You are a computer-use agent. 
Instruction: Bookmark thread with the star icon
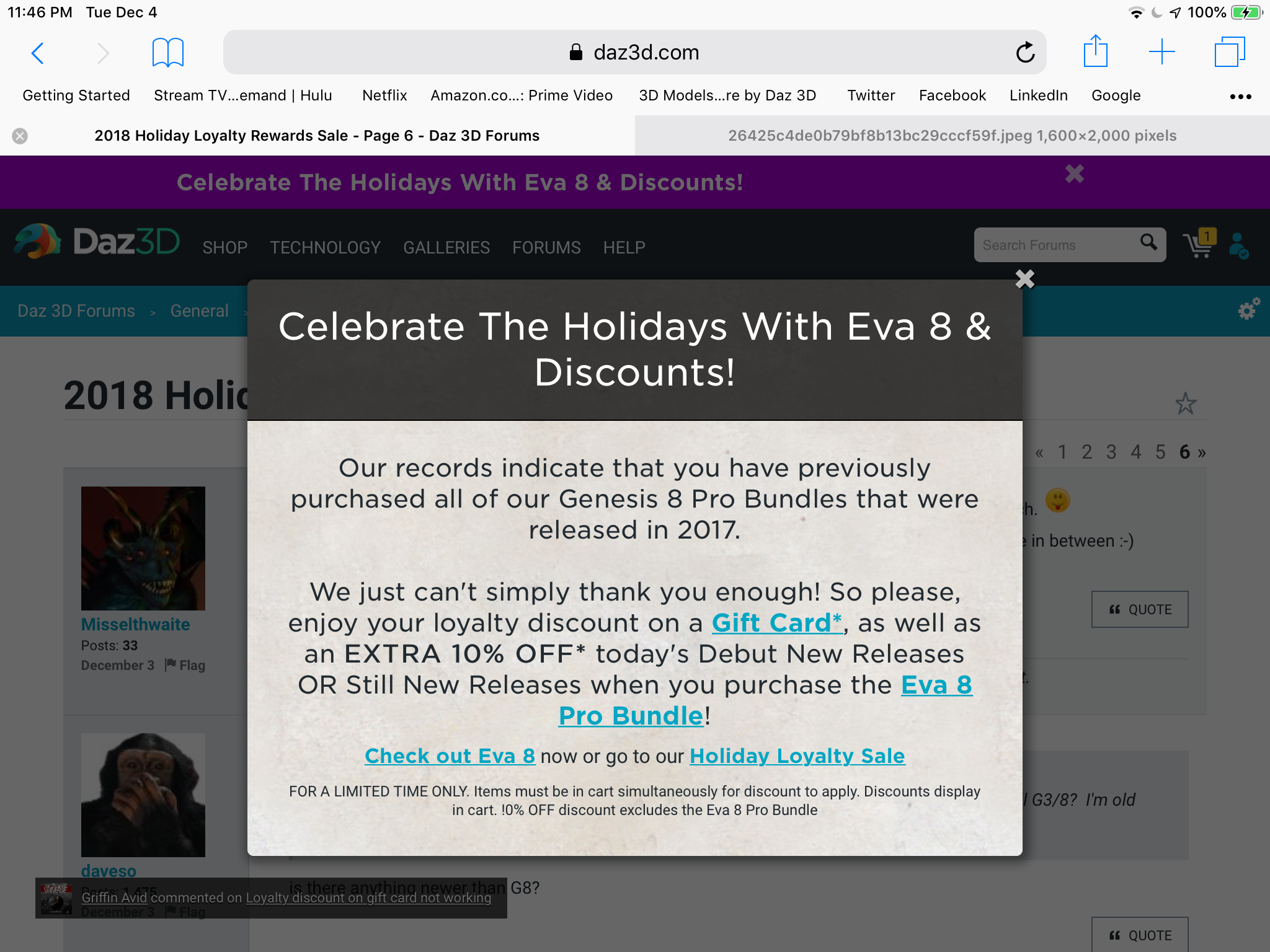1186,403
